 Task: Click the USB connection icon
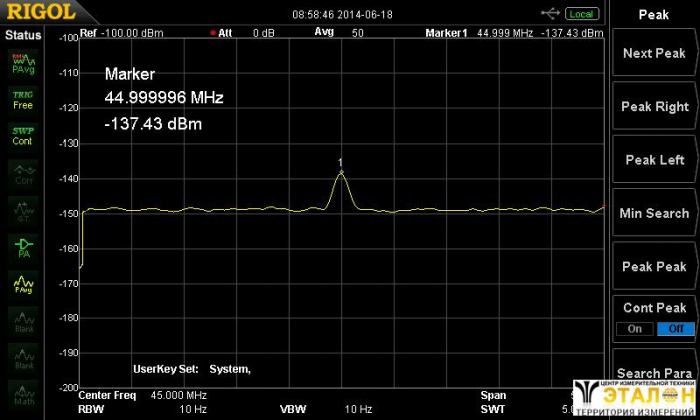click(x=551, y=13)
